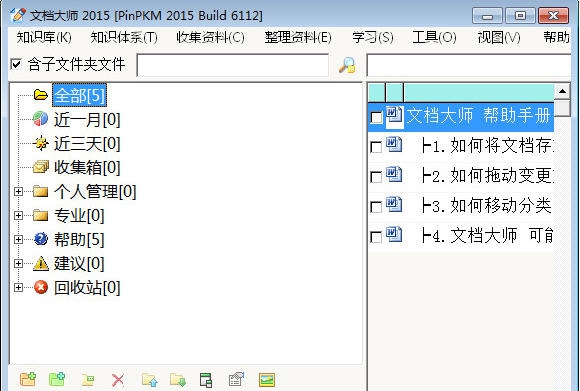Viewport: 580px width, 391px height.
Task: Select the 近一月[0] tree item
Action: [87, 119]
